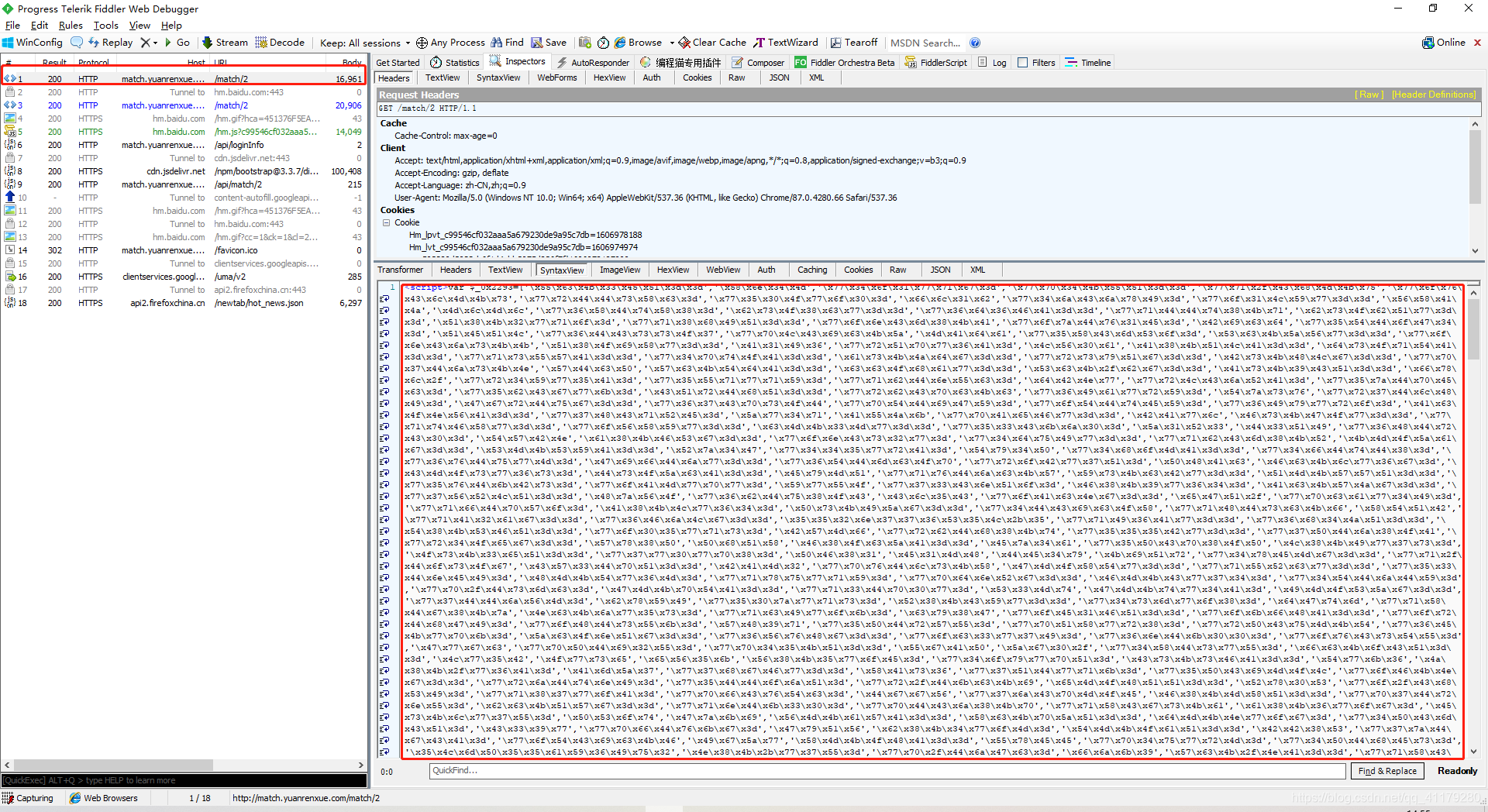The width and height of the screenshot is (1488, 812).
Task: Switch to the AutoResponder tab
Action: point(593,63)
